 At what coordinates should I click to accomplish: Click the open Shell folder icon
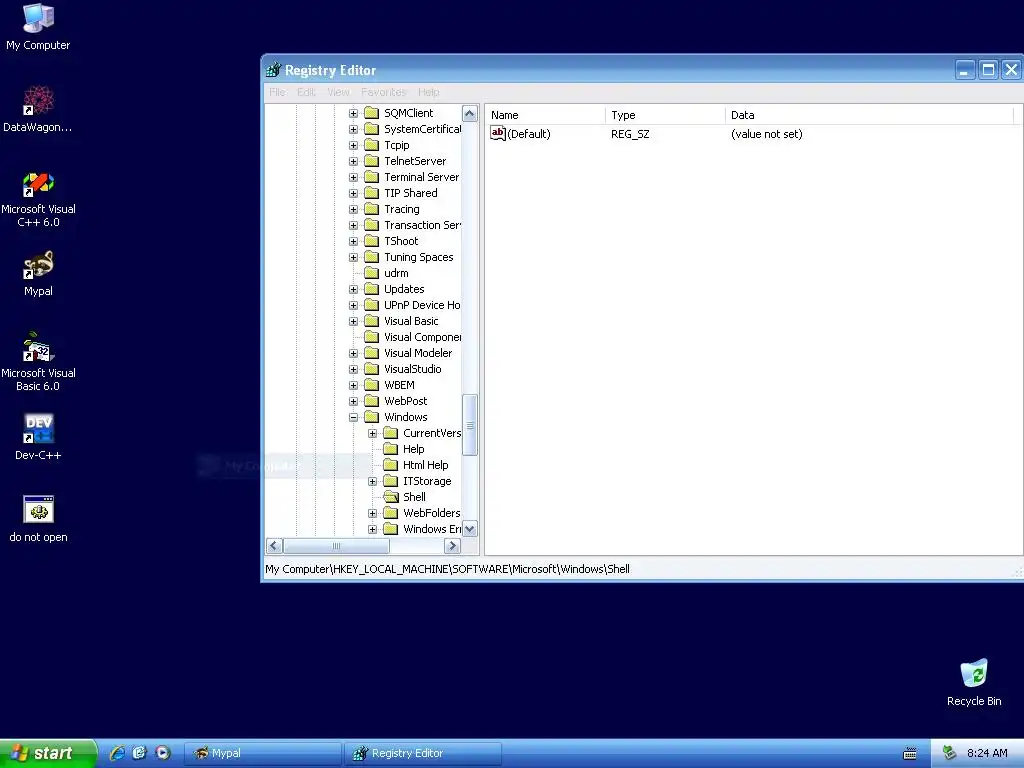(x=391, y=497)
